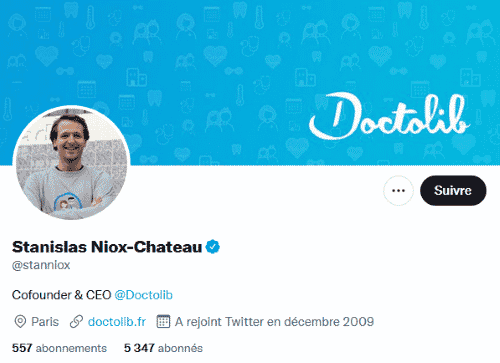The height and width of the screenshot is (363, 500).
Task: Click the name Stanislas Niox-Chateau
Action: [x=107, y=247]
